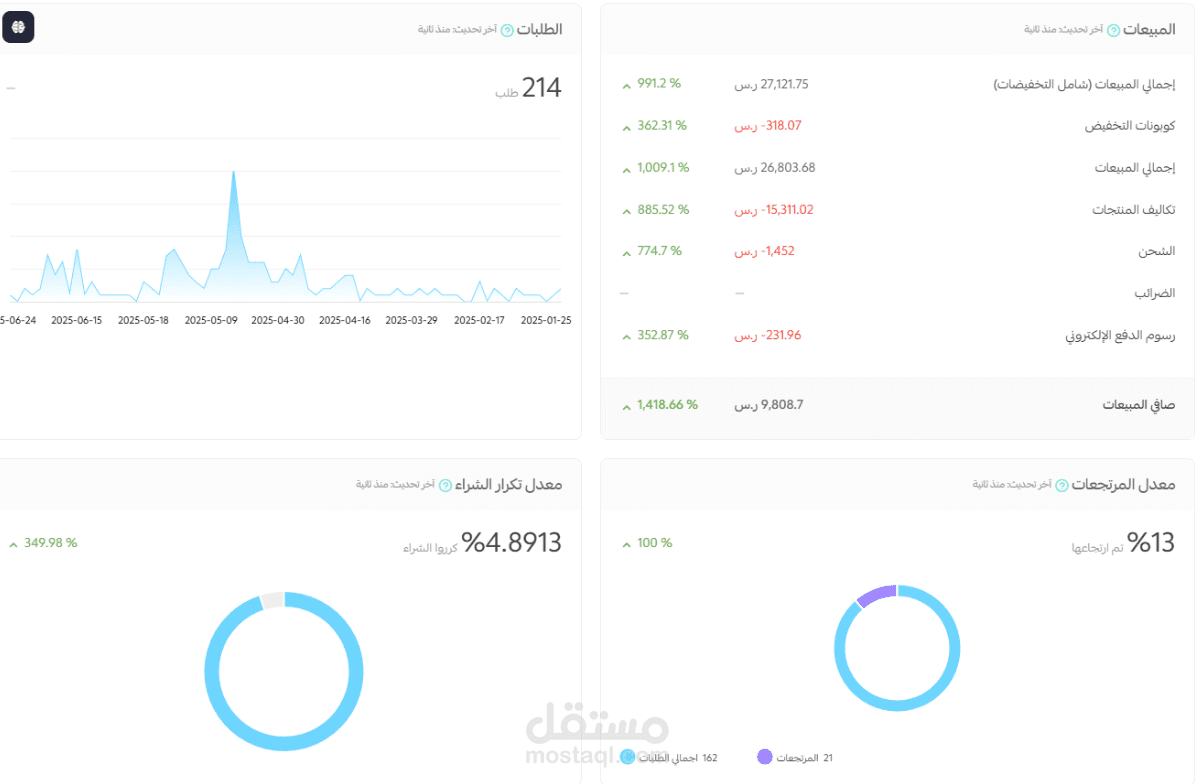1195x784 pixels.
Task: Click the value 27,121.75 ر.س
Action: tap(771, 85)
